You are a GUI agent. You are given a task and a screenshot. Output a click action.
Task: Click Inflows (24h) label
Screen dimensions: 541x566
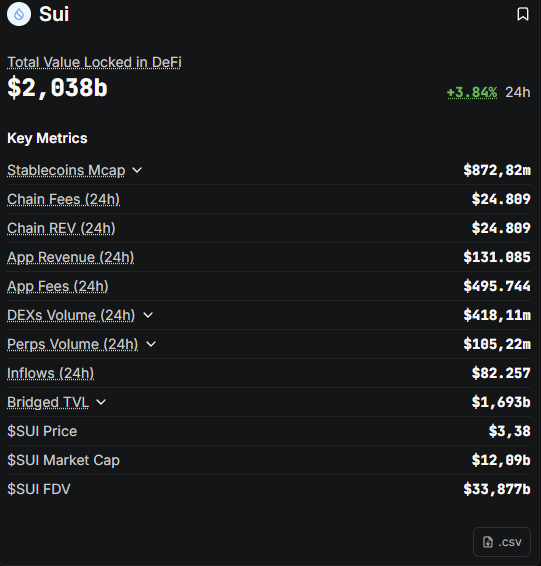click(51, 373)
